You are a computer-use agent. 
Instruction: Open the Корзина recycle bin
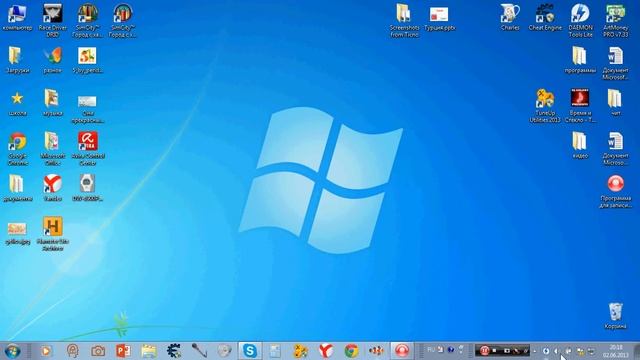point(615,316)
